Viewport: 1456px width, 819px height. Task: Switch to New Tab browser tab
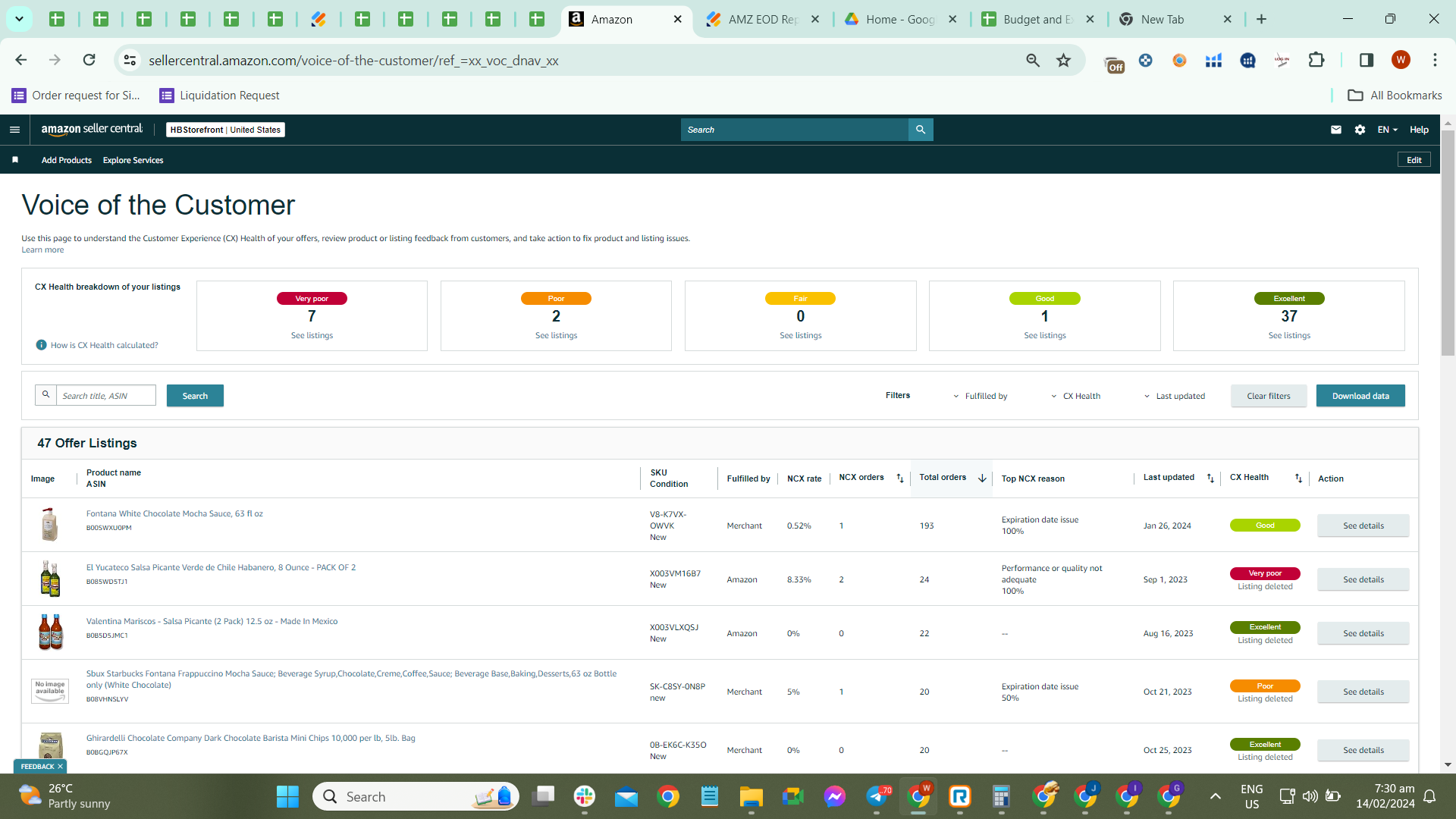pos(1175,19)
